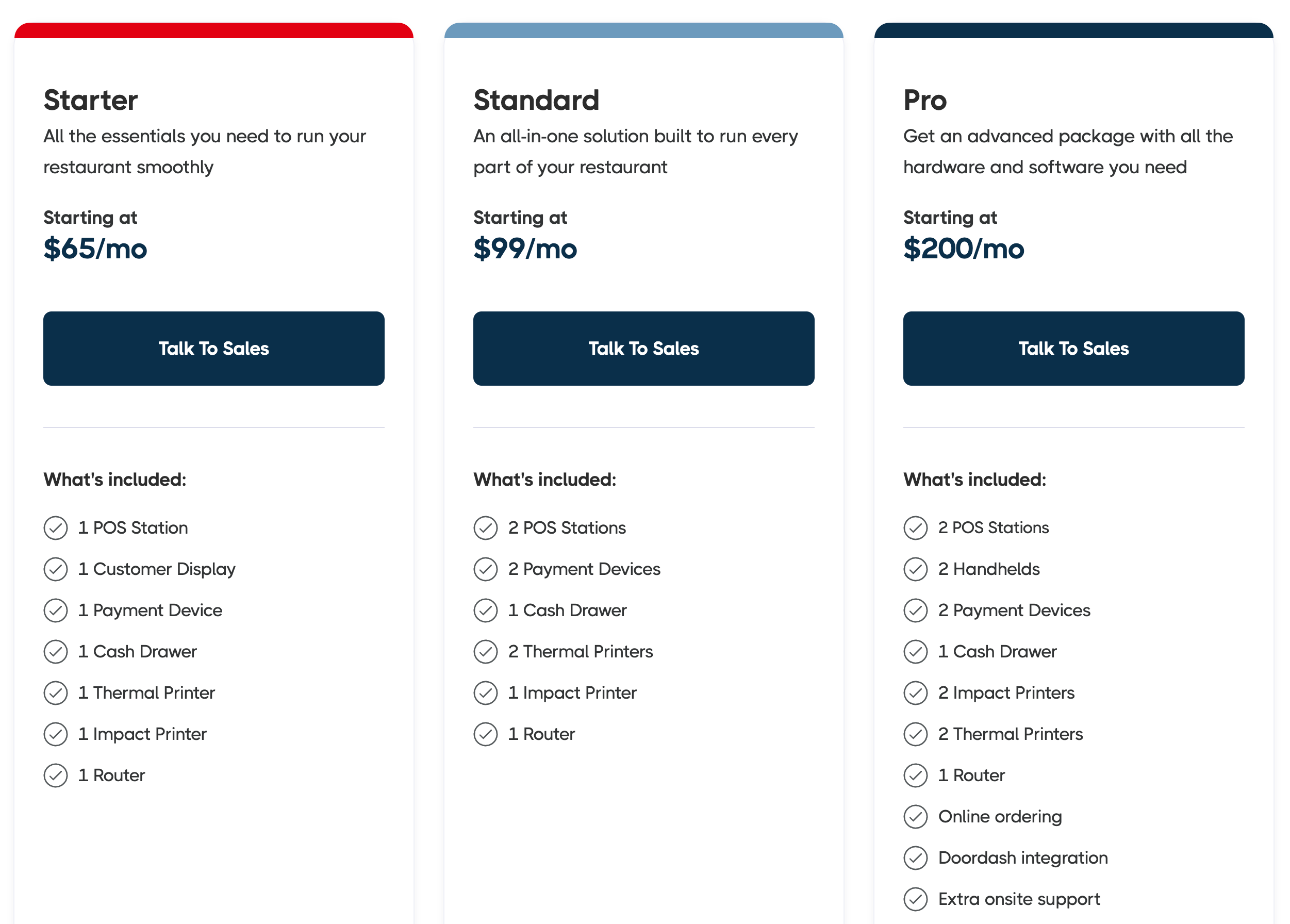
Task: Click checkmark icon beside 1 Customer Display
Action: pos(56,569)
